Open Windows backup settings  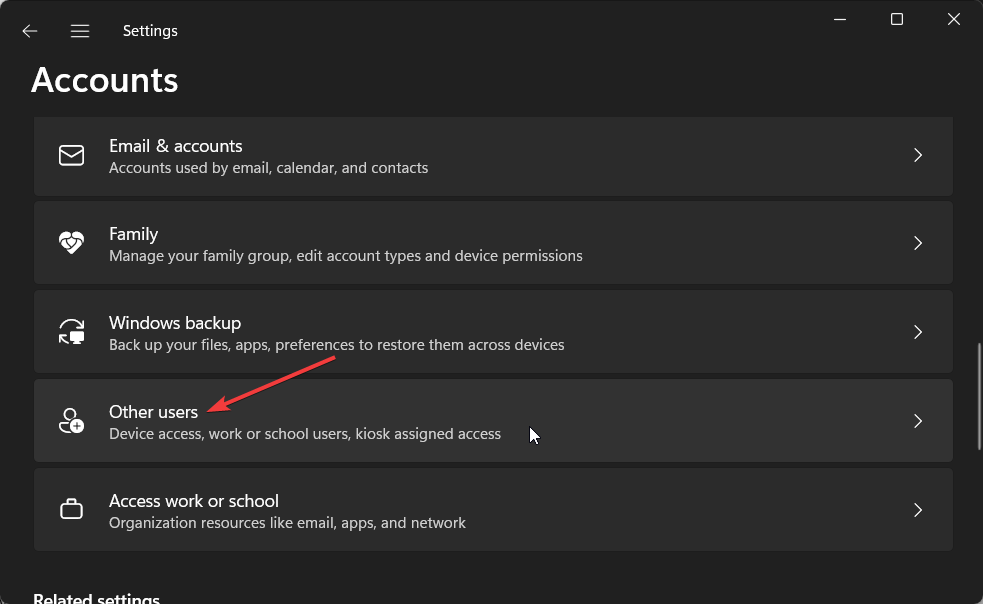pyautogui.click(x=493, y=332)
